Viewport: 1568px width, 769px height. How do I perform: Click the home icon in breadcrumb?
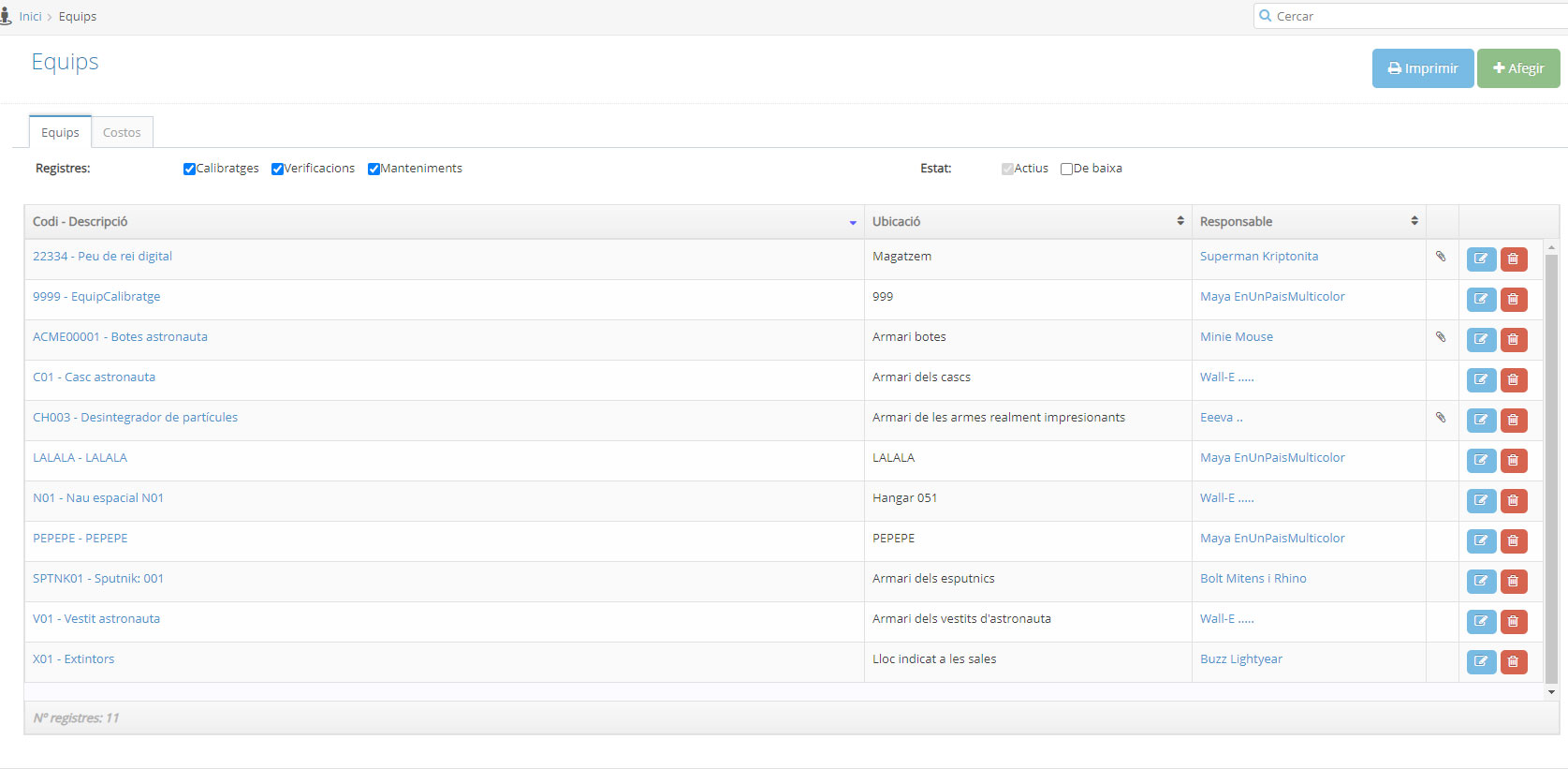click(x=6, y=16)
